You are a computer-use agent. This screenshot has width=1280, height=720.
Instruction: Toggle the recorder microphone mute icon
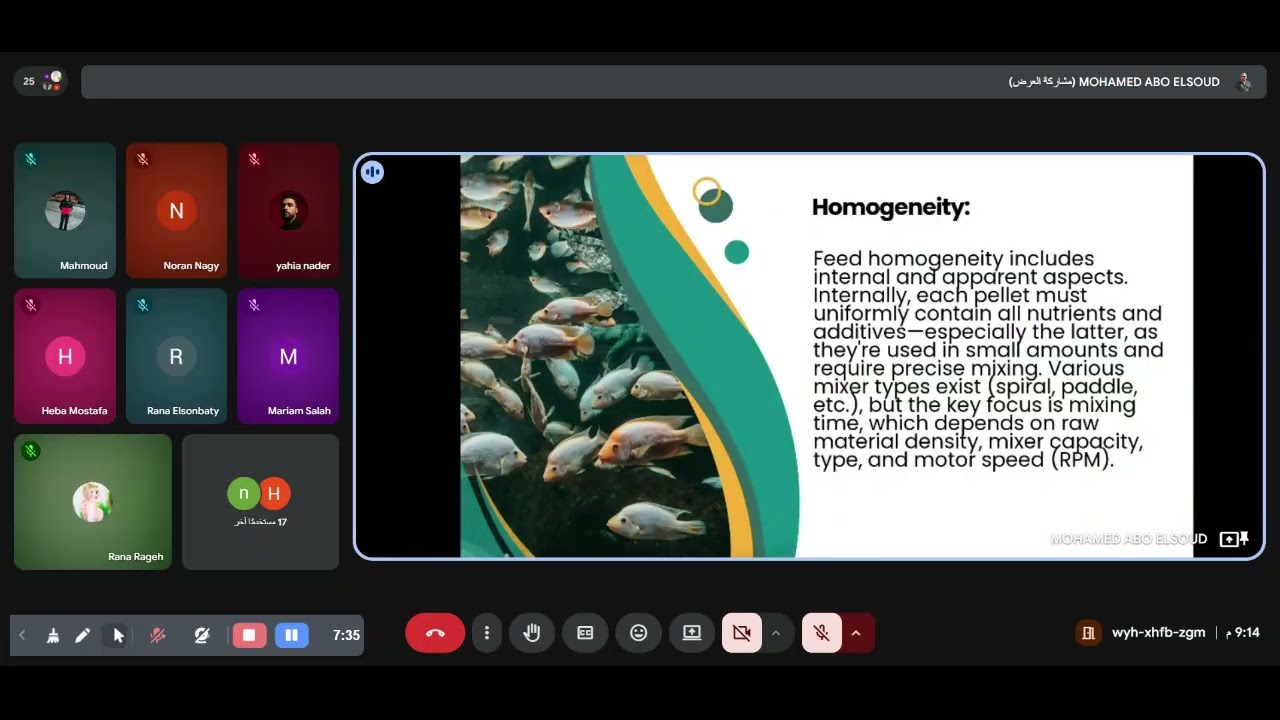coord(157,635)
